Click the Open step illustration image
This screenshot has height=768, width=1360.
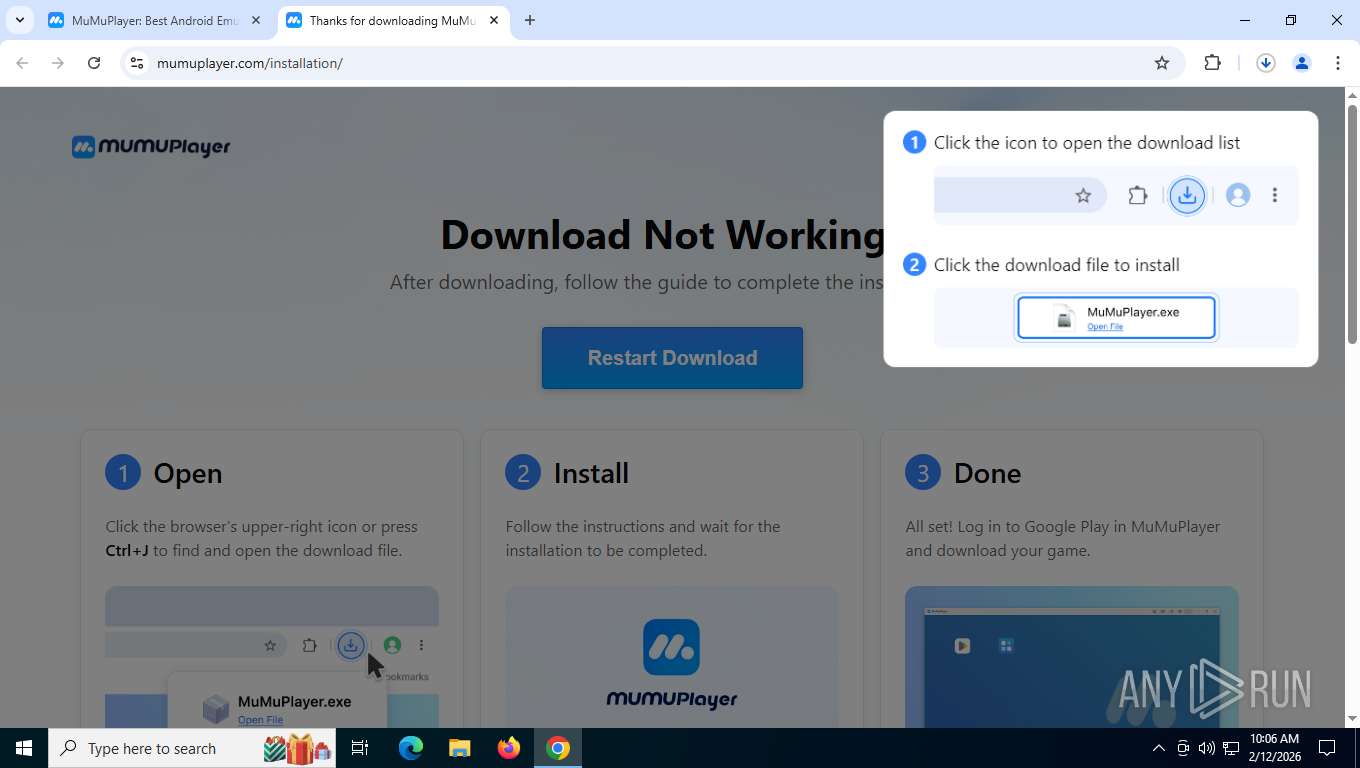pyautogui.click(x=272, y=657)
